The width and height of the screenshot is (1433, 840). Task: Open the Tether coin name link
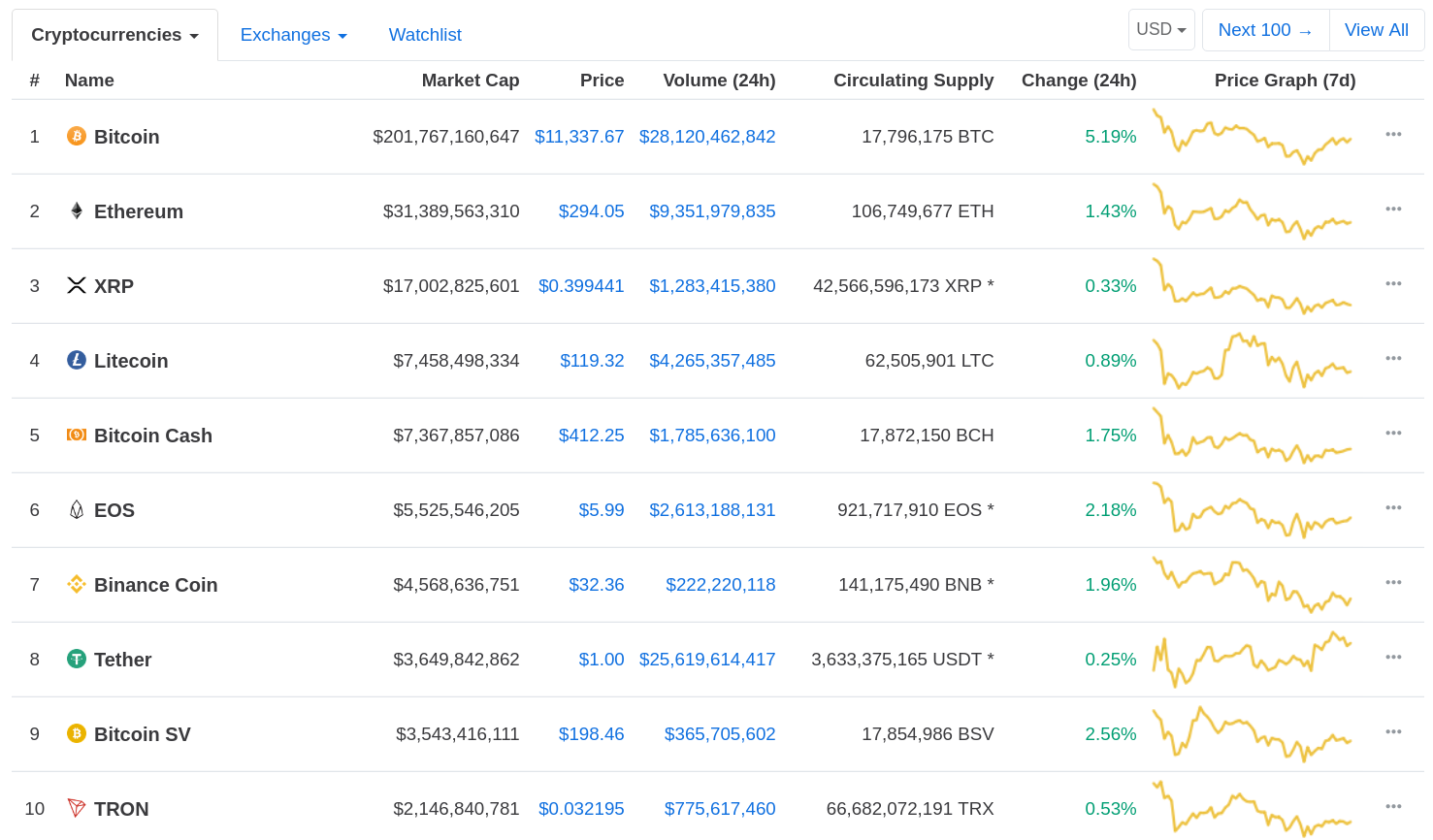click(x=122, y=660)
